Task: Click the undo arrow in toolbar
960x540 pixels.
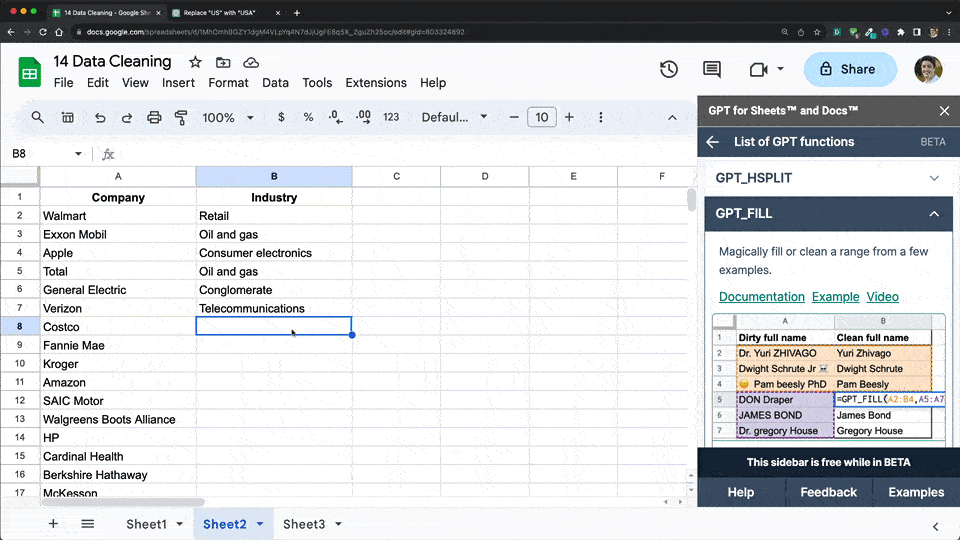Action: (x=100, y=118)
